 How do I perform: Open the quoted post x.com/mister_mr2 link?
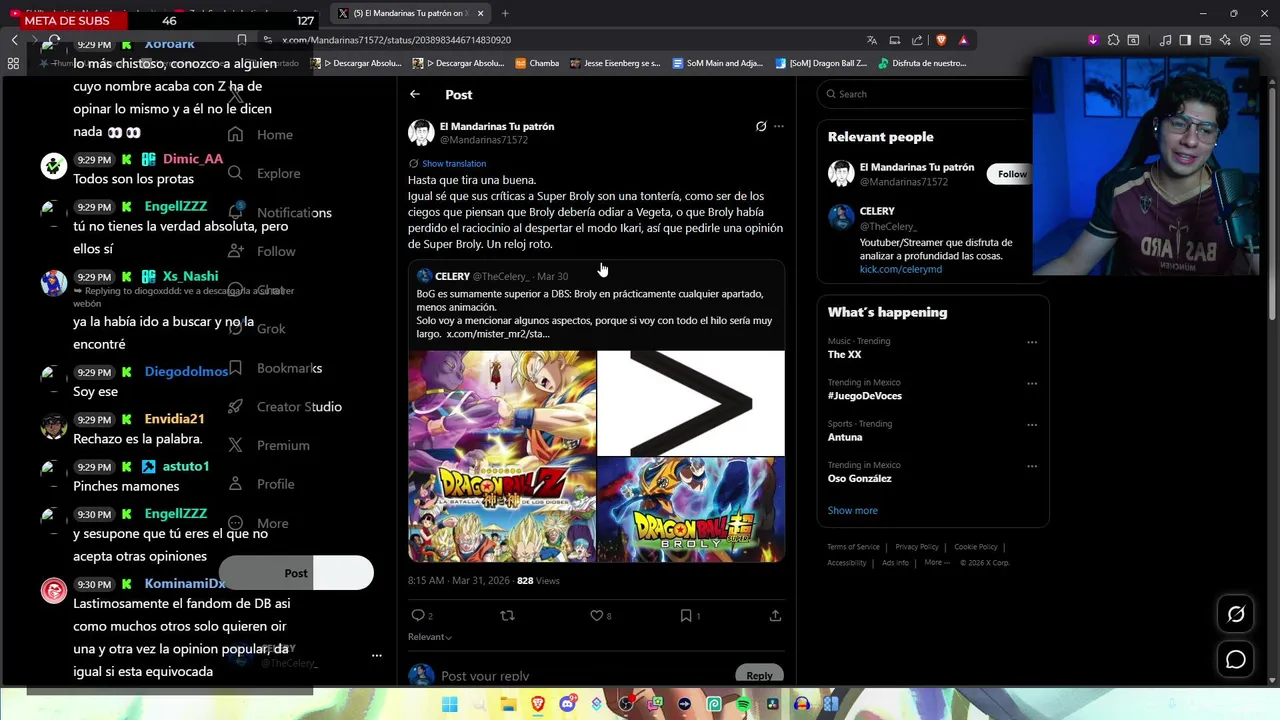click(x=498, y=334)
